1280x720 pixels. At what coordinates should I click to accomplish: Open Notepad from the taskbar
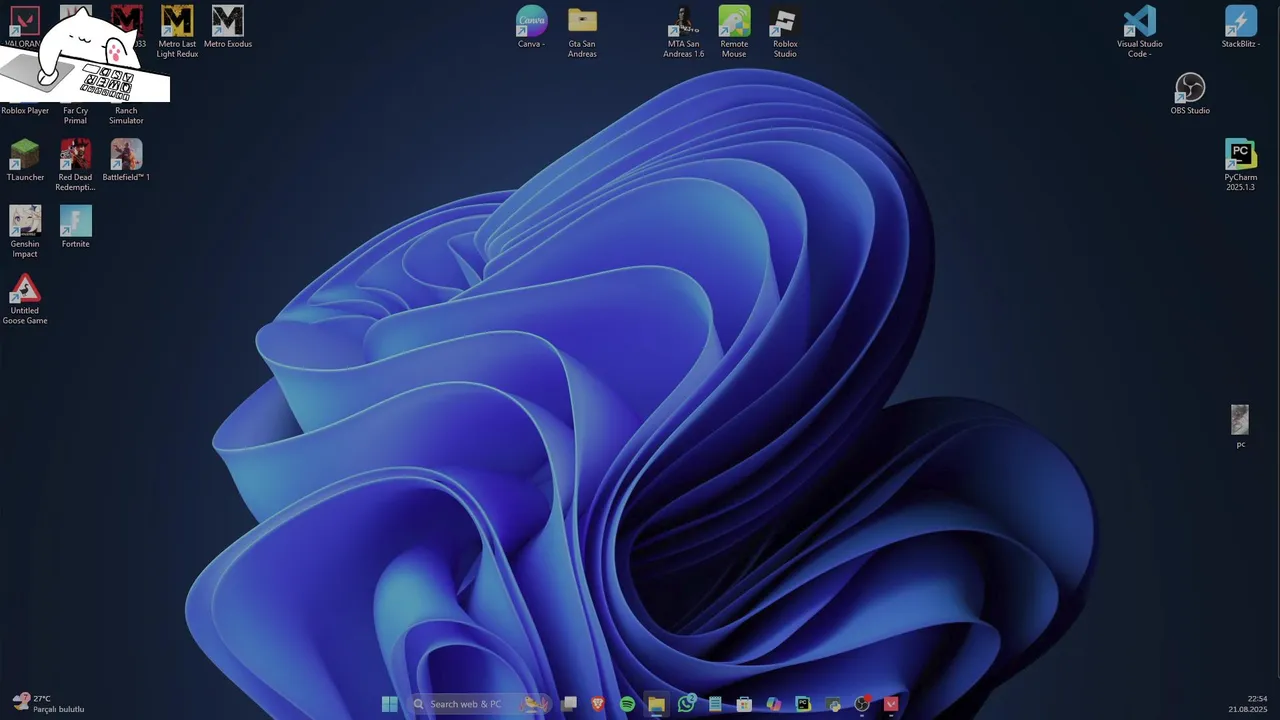(x=715, y=704)
